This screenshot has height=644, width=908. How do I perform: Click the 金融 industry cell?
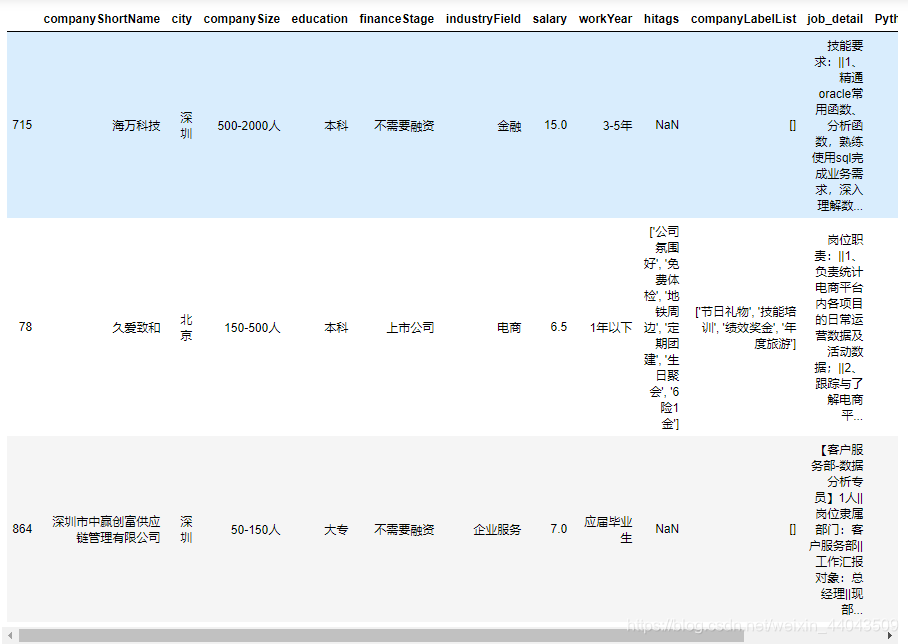(x=509, y=126)
